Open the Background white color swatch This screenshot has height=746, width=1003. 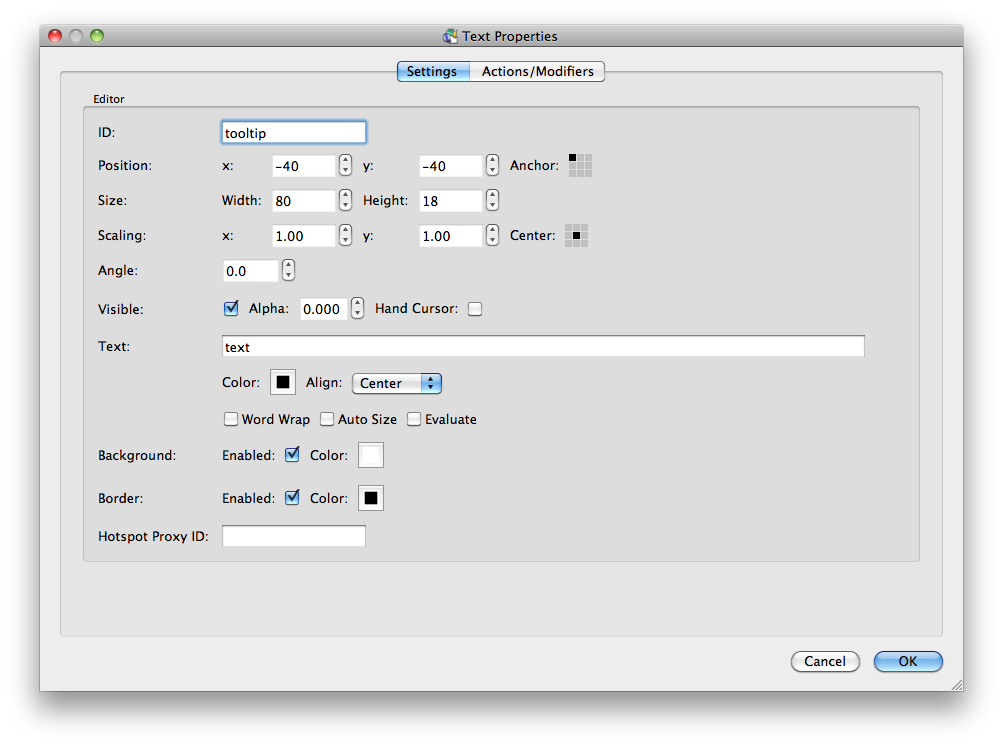click(371, 456)
